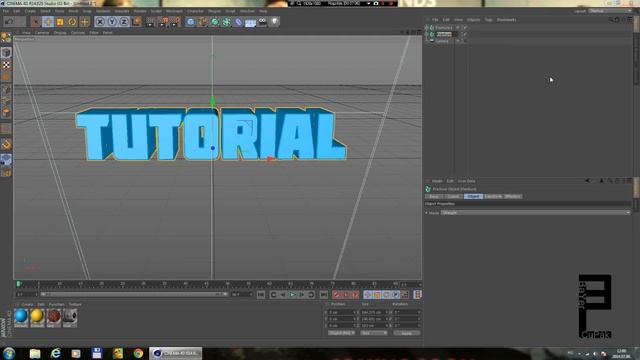
Task: Open the Mode dropdown in Object Properties
Action: tap(536, 213)
